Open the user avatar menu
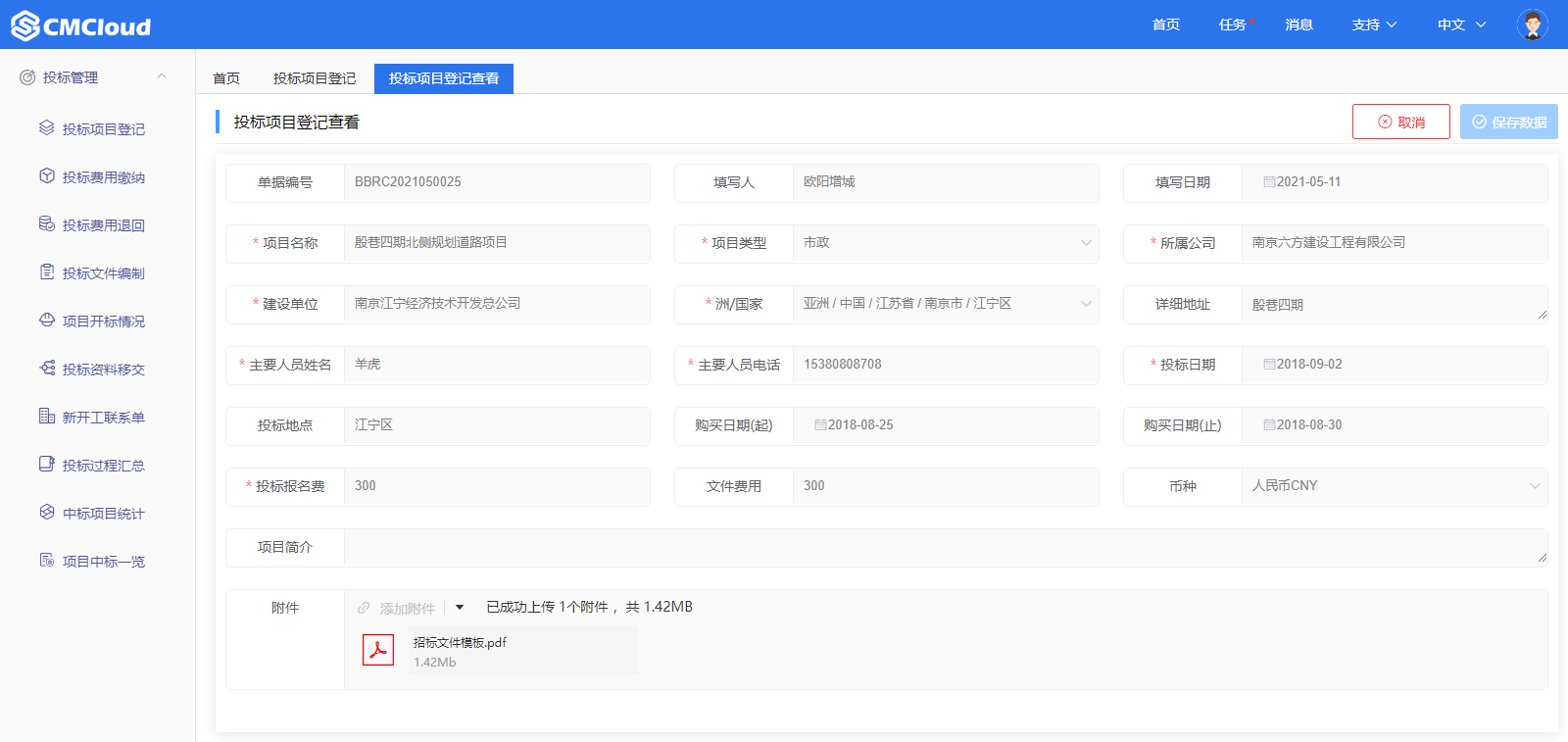Screen dimensions: 1568x742 tap(1532, 25)
